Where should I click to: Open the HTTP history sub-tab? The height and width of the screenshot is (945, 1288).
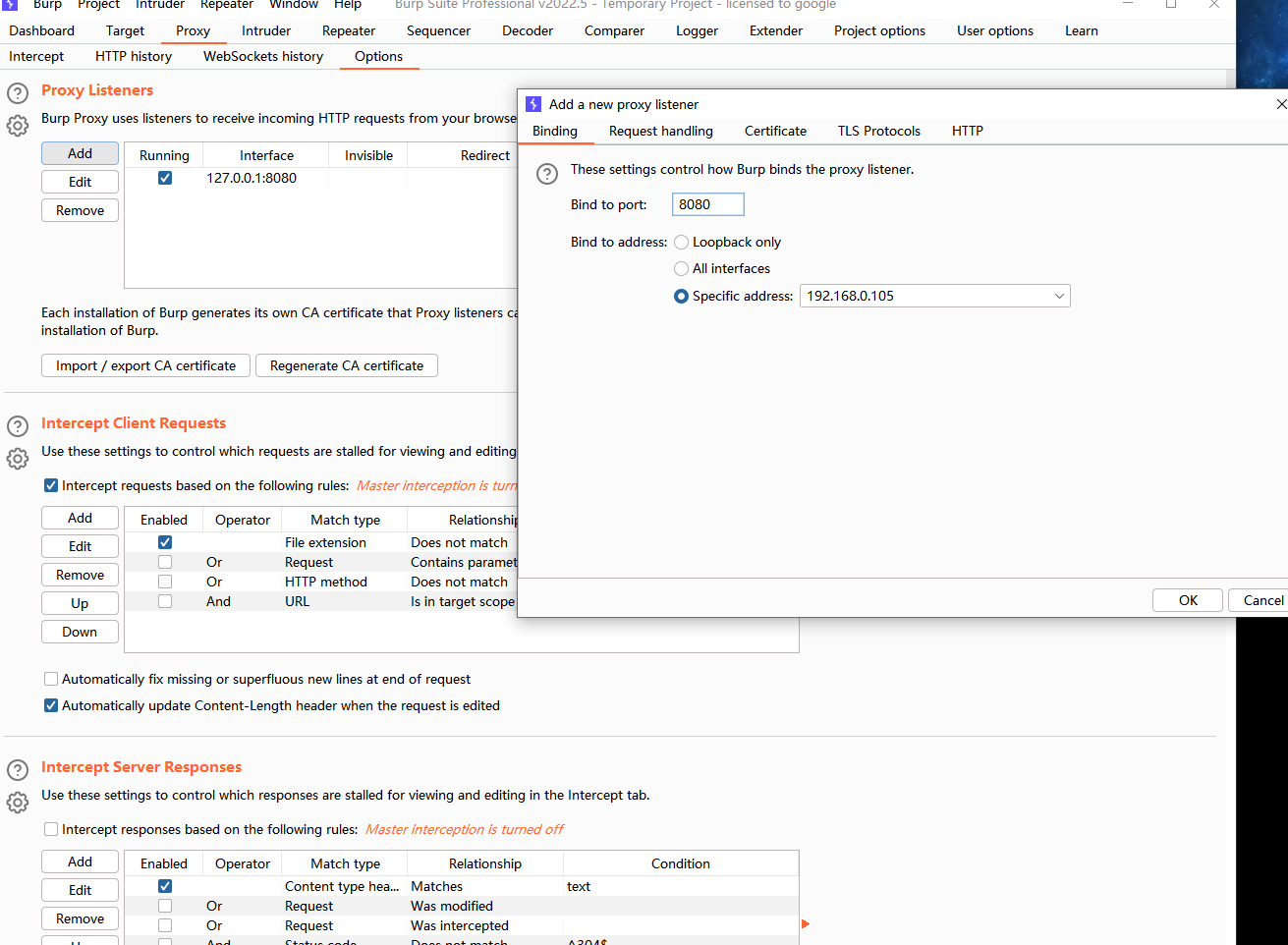[x=134, y=56]
